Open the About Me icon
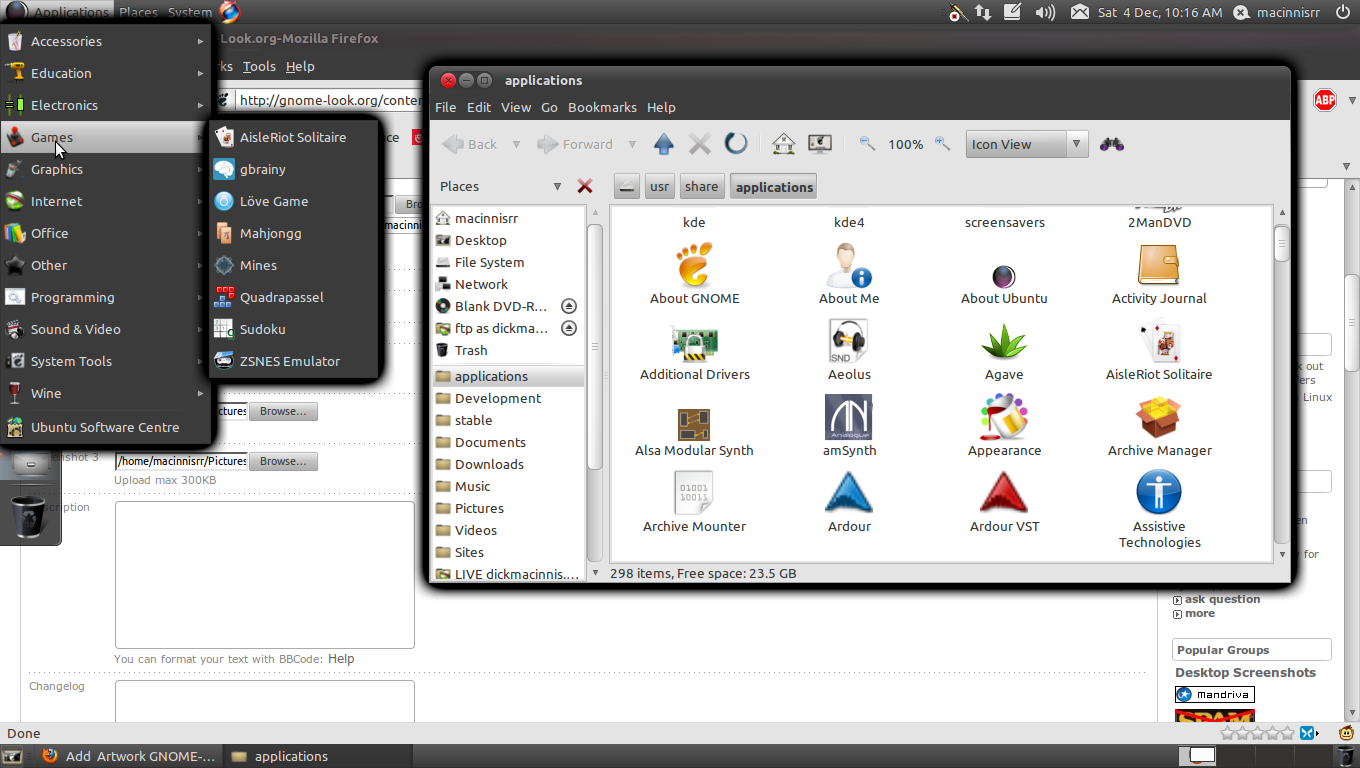This screenshot has height=768, width=1360. pos(849,266)
